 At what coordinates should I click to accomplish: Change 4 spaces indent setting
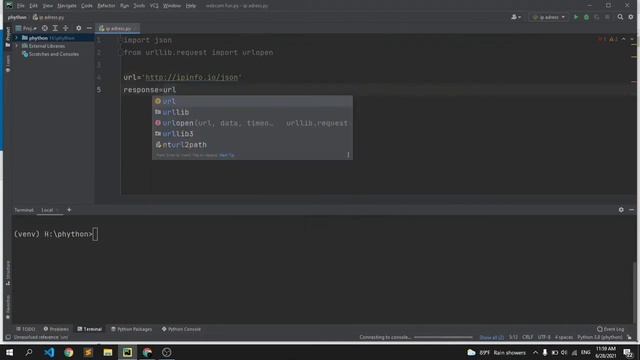(563, 337)
